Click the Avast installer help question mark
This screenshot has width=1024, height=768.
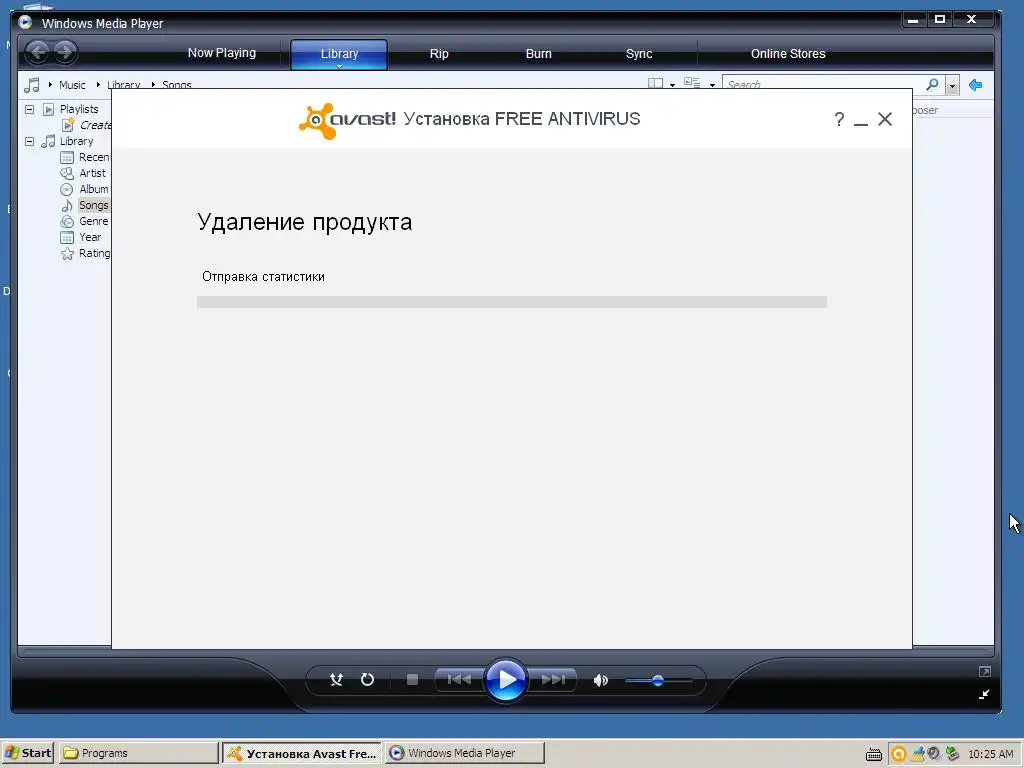pyautogui.click(x=839, y=120)
